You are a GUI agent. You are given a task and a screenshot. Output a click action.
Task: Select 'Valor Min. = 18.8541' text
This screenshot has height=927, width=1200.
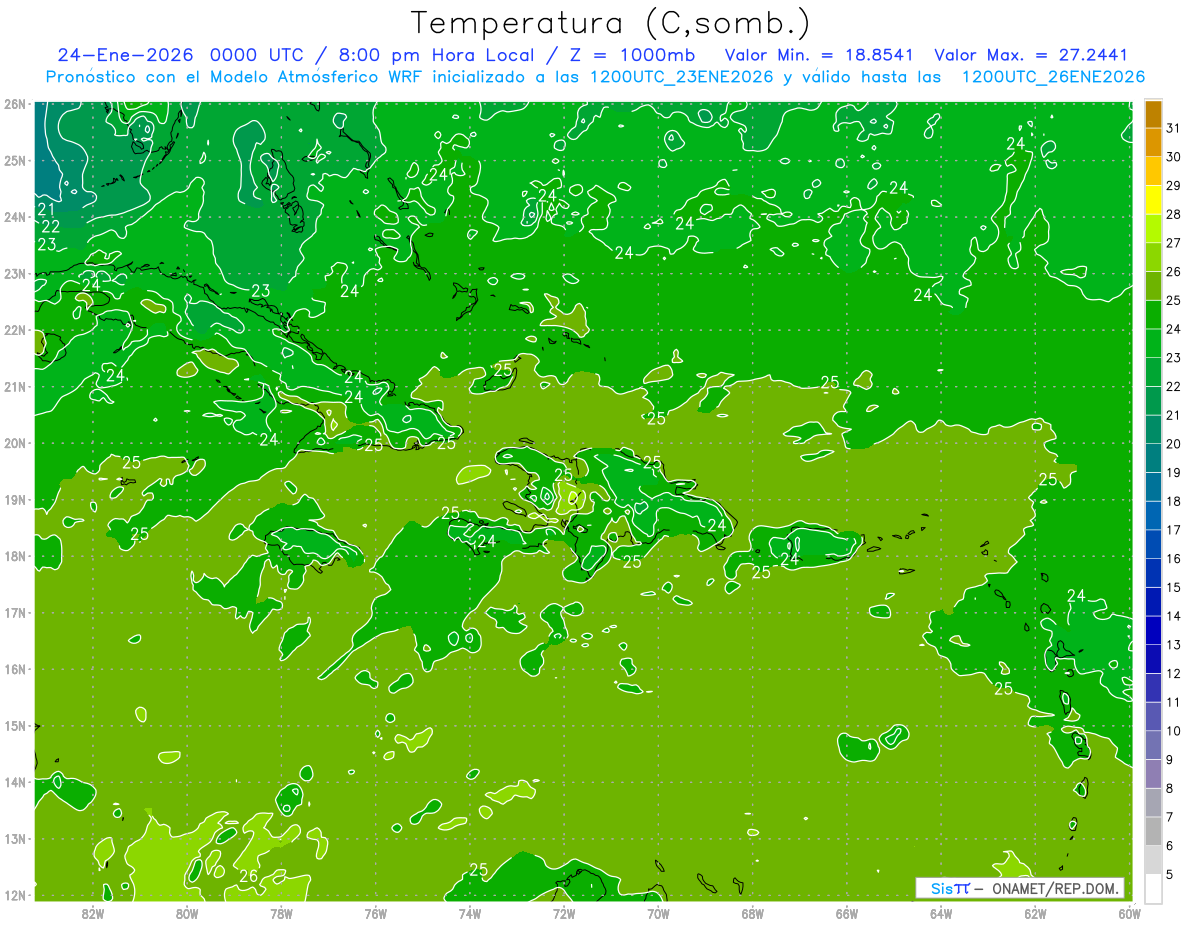(820, 55)
